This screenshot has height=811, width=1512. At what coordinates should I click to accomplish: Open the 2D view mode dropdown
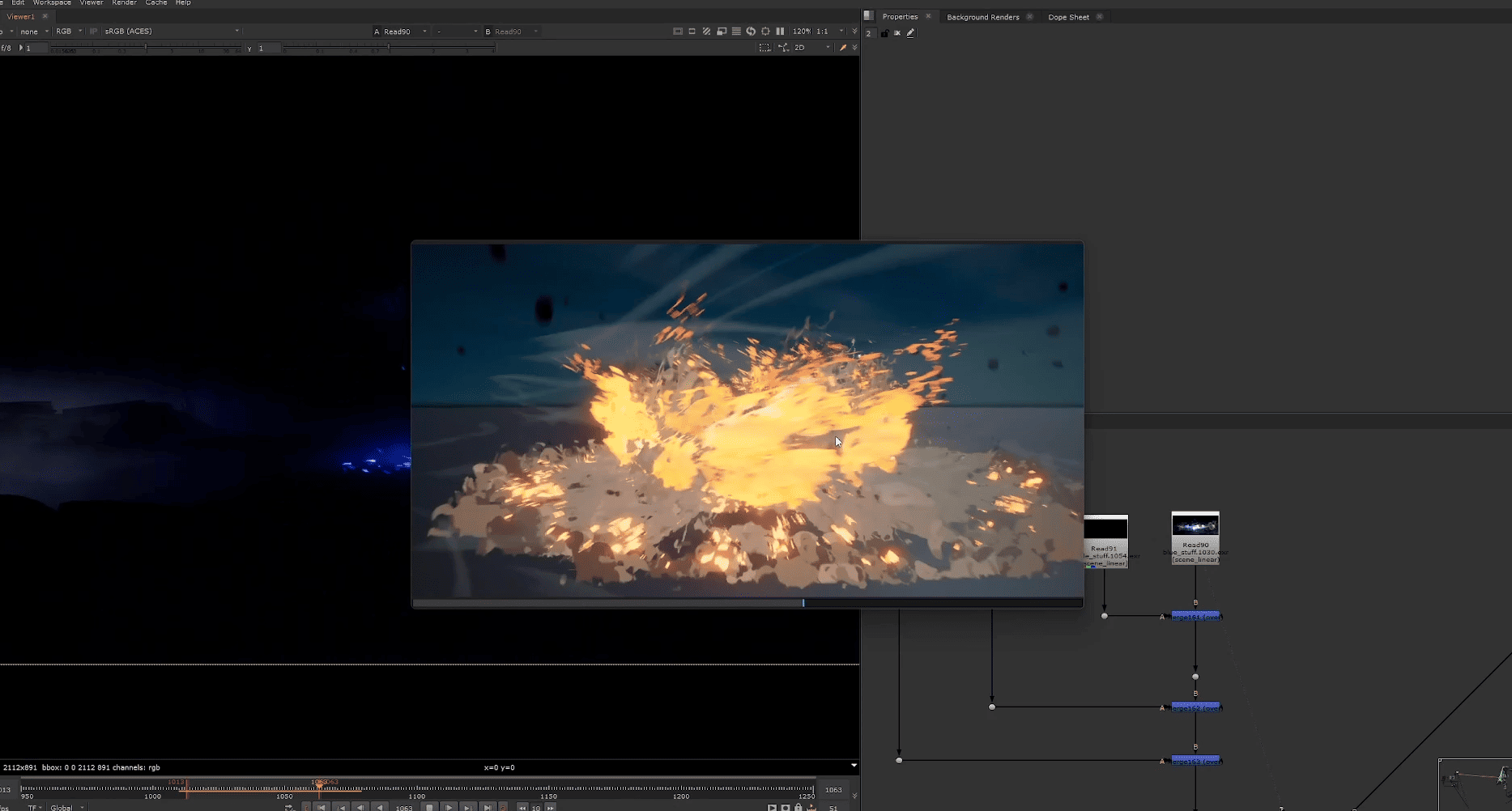click(812, 48)
